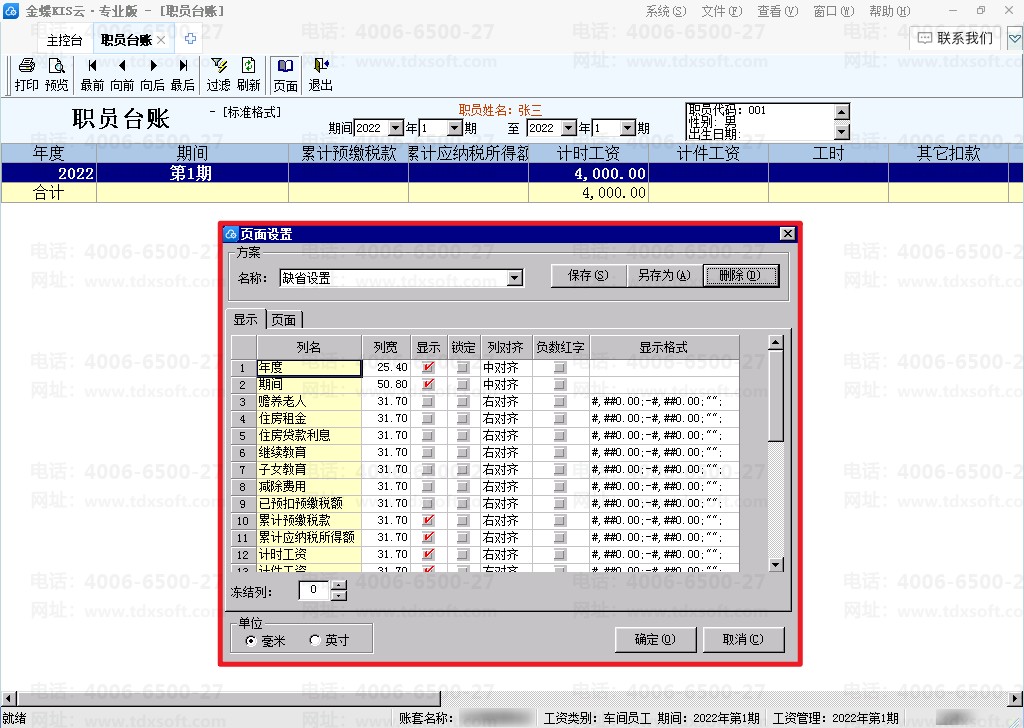Click 显示格式 cell for 减除费用 row
The image size is (1024, 728).
664,486
